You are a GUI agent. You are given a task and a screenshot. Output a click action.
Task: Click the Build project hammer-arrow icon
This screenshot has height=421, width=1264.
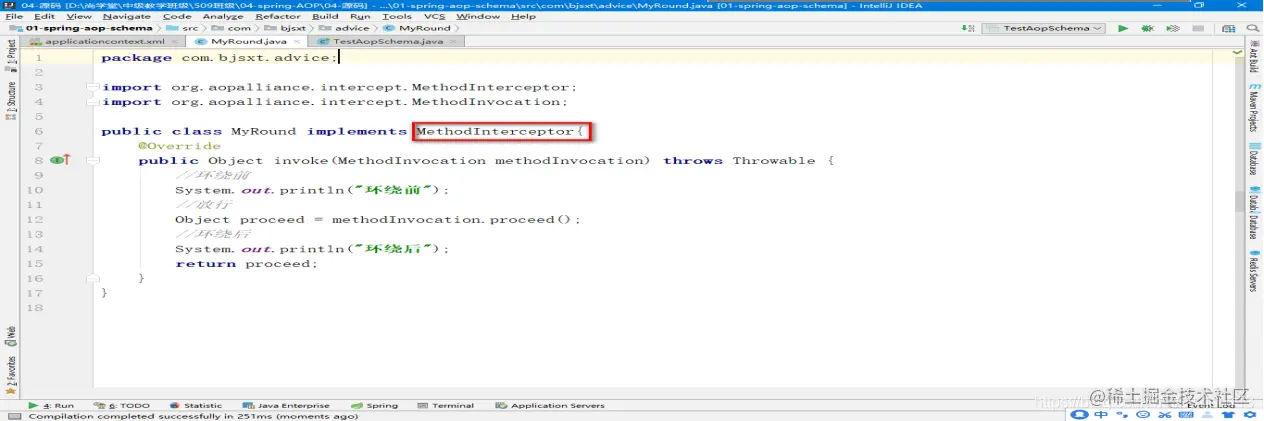tap(967, 28)
